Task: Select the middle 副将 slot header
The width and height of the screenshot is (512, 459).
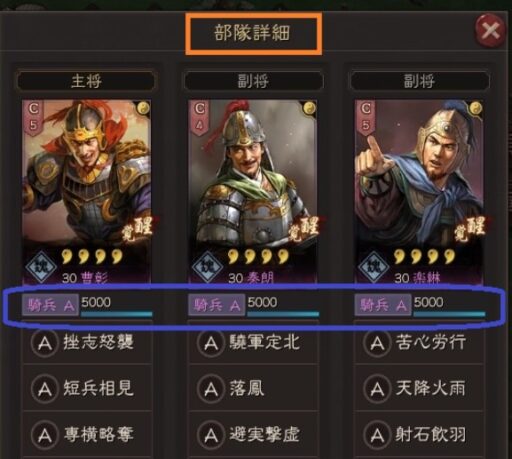Action: coord(253,81)
